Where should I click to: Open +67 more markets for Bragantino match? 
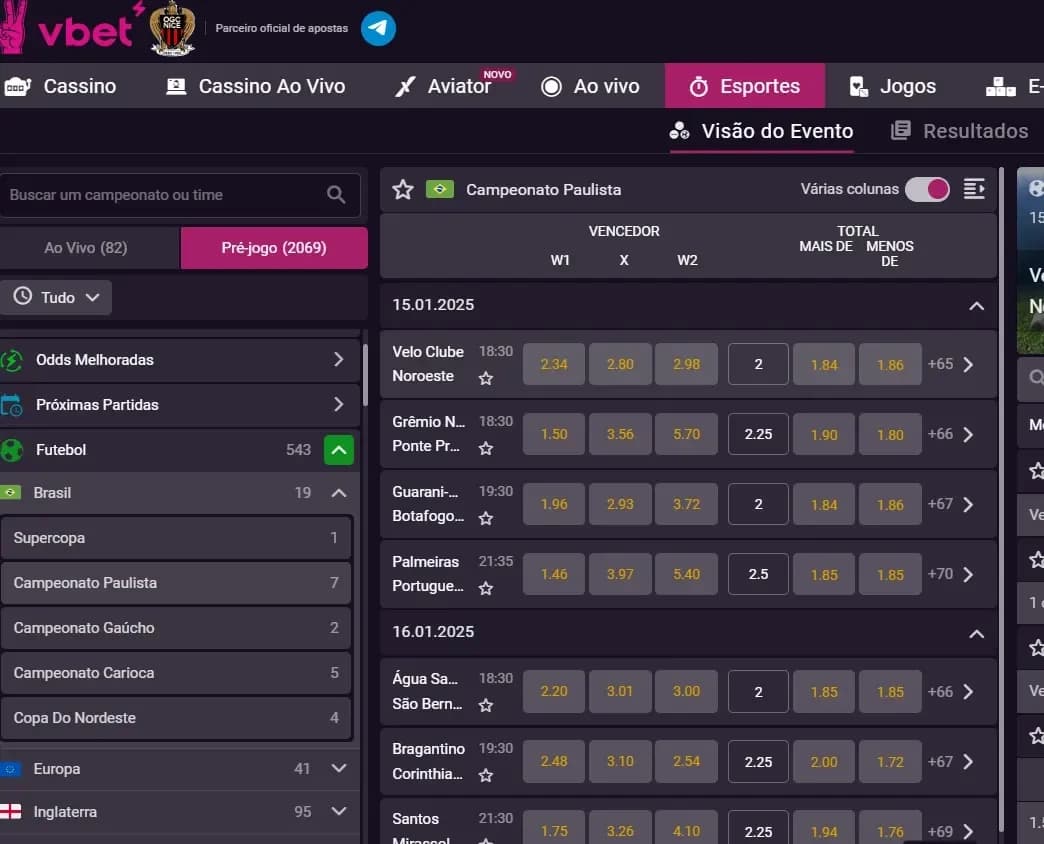(950, 761)
